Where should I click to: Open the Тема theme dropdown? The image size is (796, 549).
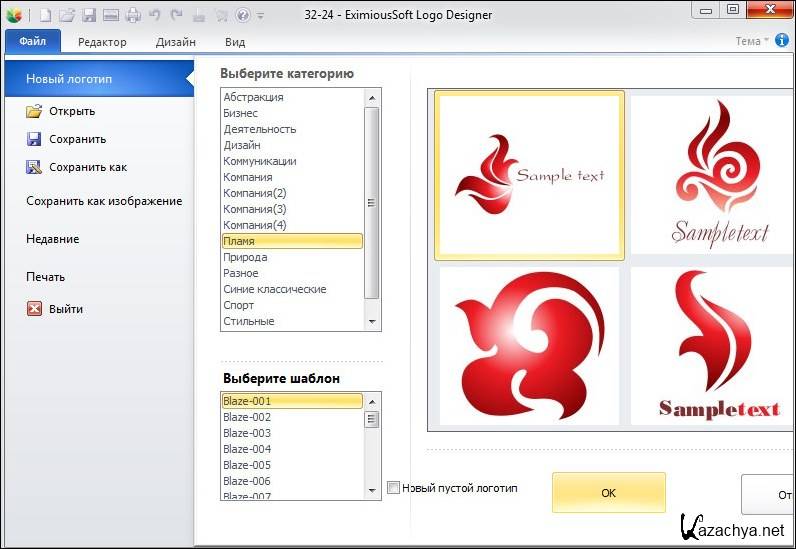pyautogui.click(x=752, y=41)
